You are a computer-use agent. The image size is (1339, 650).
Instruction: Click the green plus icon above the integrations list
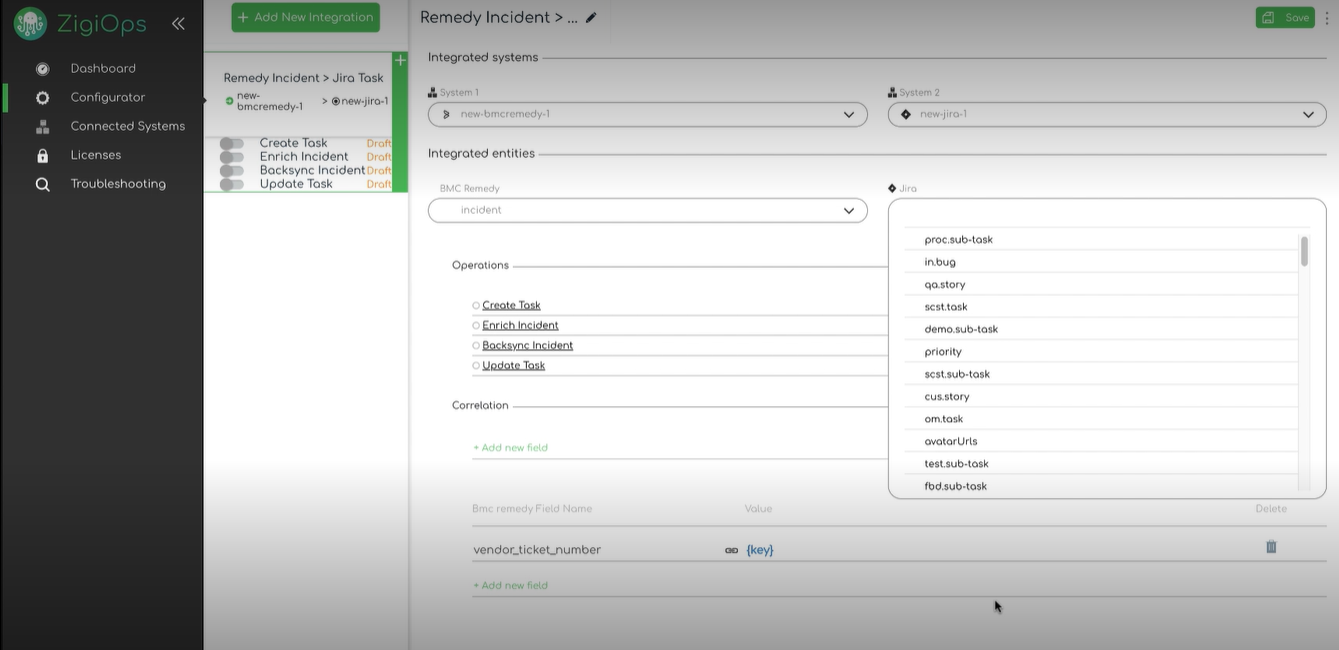click(400, 60)
